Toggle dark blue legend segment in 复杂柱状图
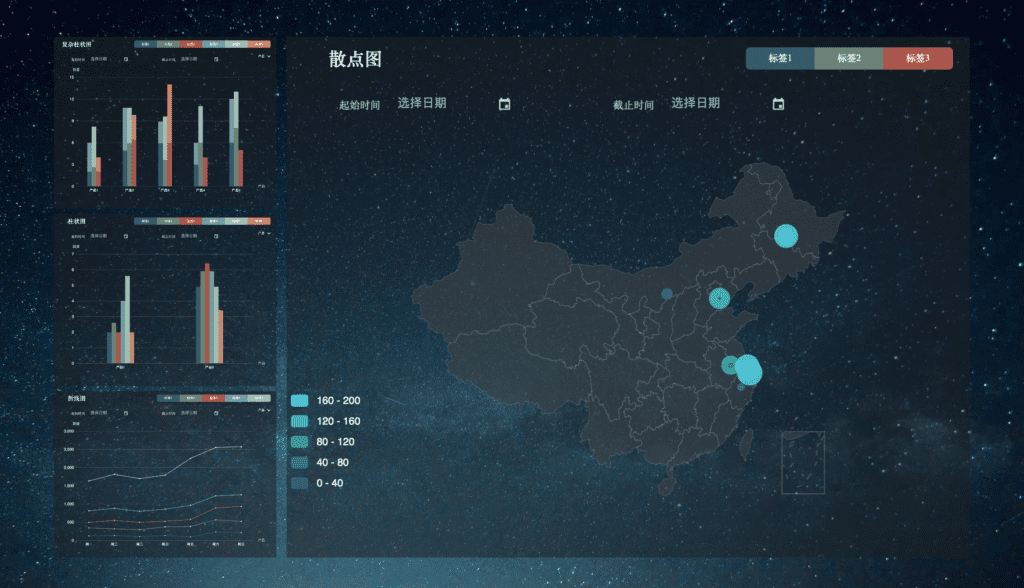The image size is (1024, 588). click(x=145, y=44)
